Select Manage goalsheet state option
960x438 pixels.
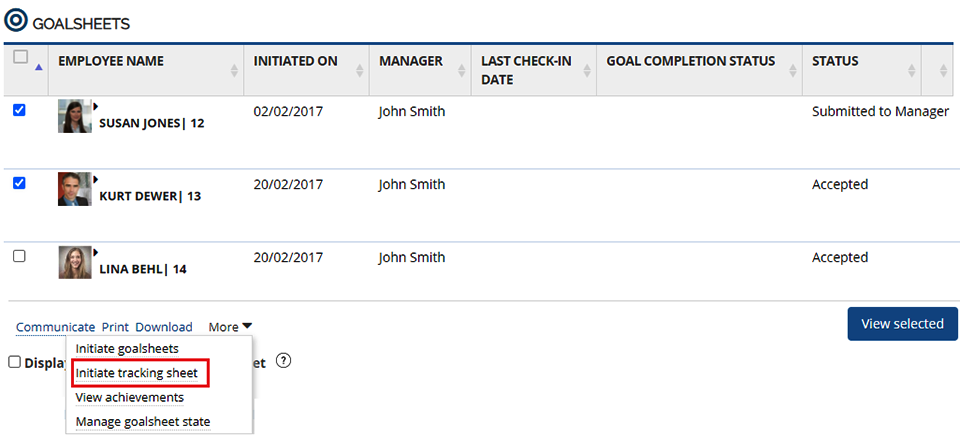point(143,422)
